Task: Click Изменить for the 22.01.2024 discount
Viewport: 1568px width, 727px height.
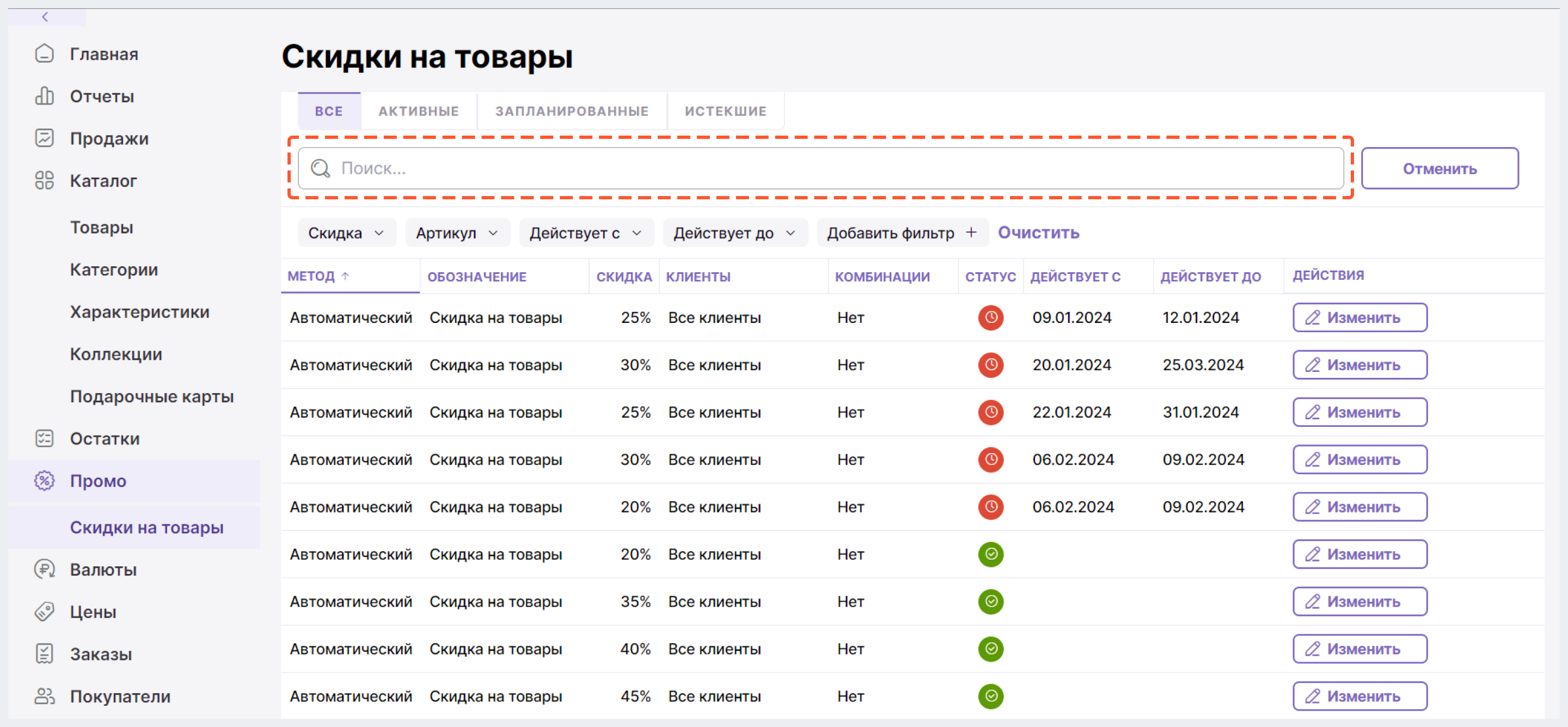Action: (1360, 412)
